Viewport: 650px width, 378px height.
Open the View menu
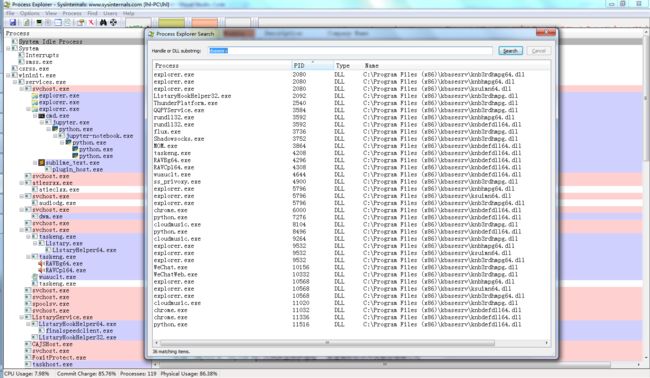[51, 13]
